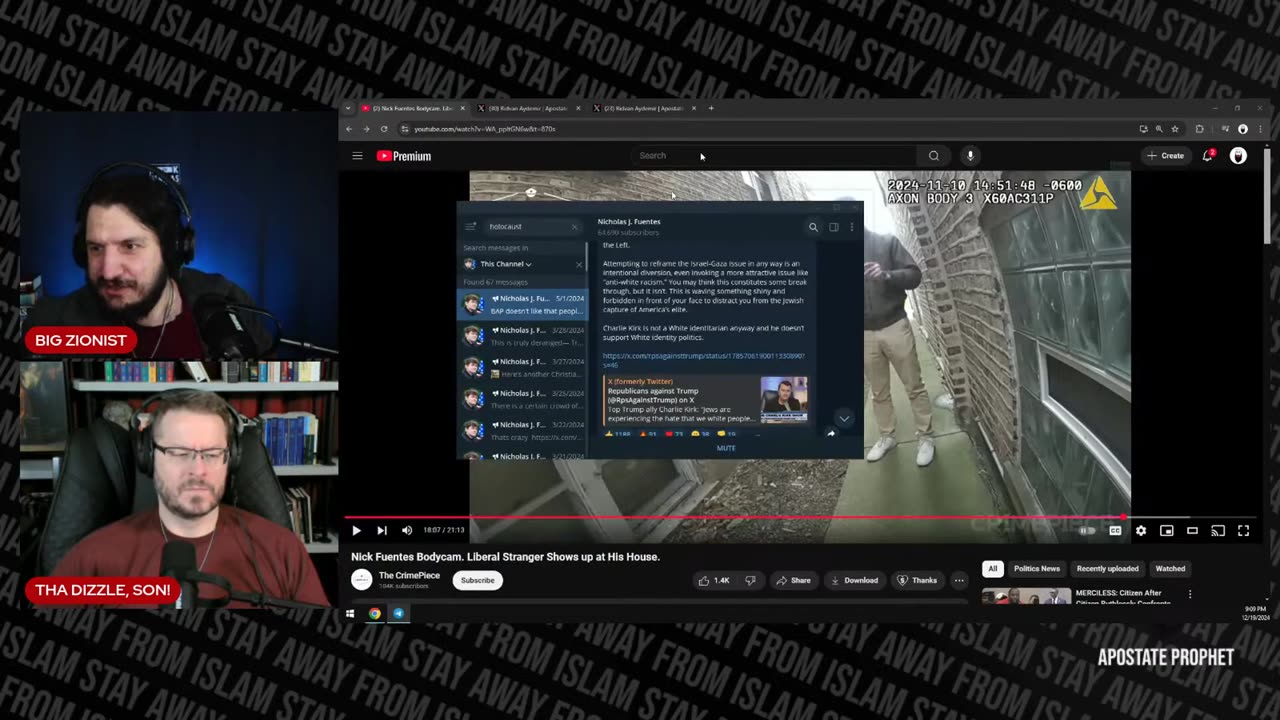Open Telegram's main hamburger menu
The height and width of the screenshot is (720, 1280).
point(470,227)
